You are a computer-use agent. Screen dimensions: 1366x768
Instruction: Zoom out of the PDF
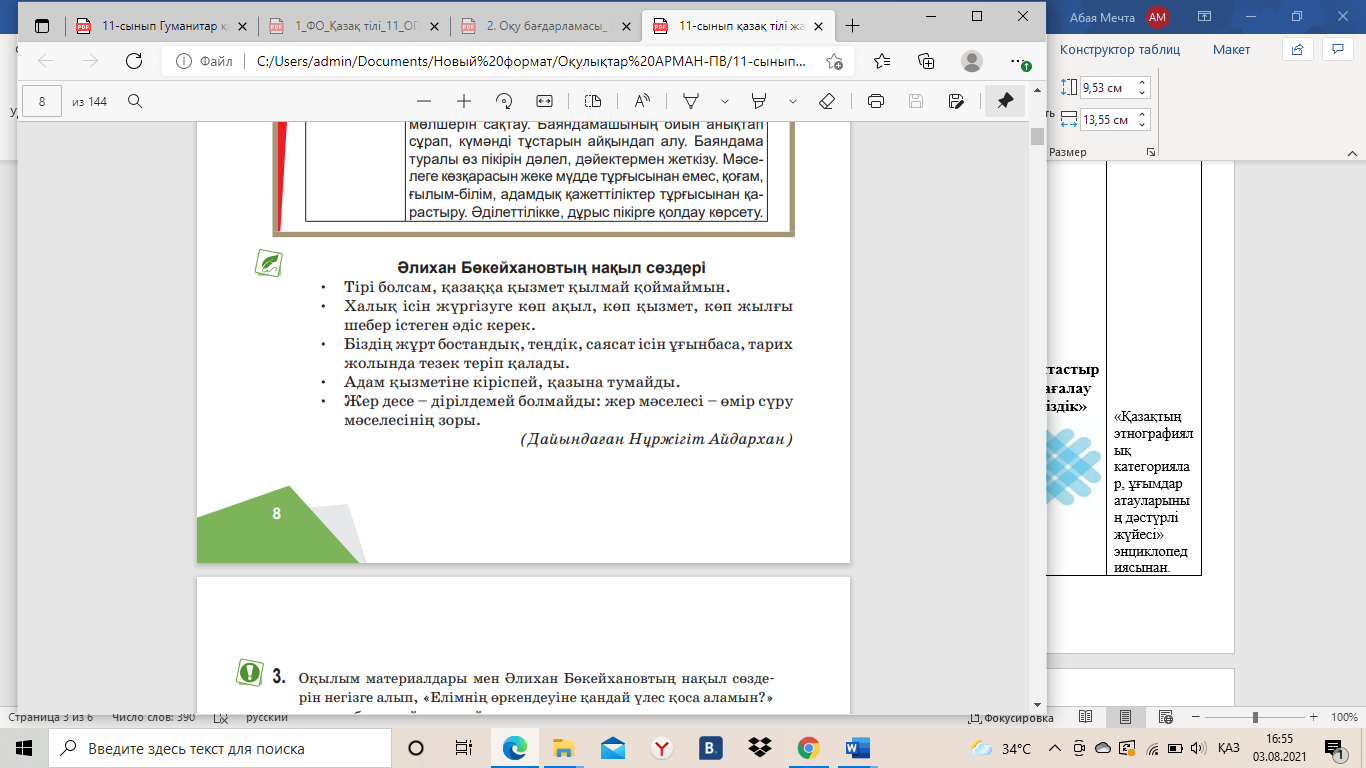424,101
